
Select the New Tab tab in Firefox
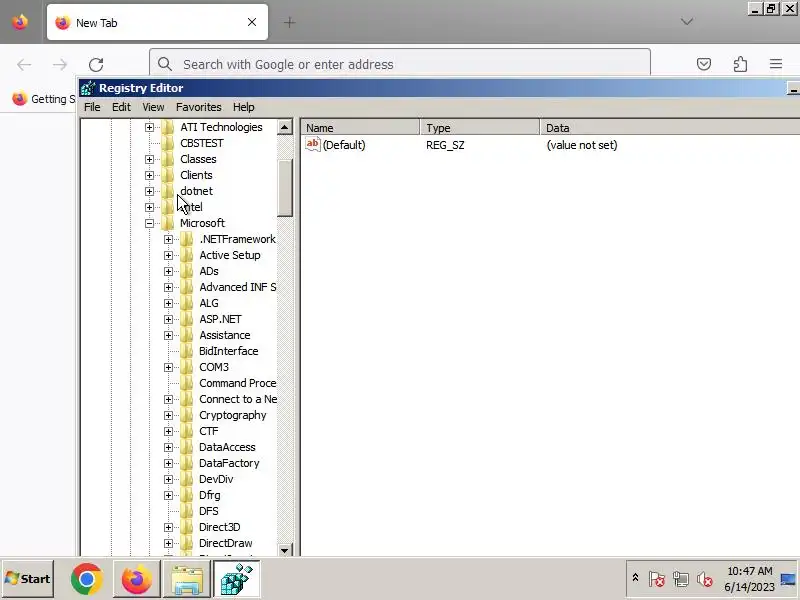click(157, 22)
